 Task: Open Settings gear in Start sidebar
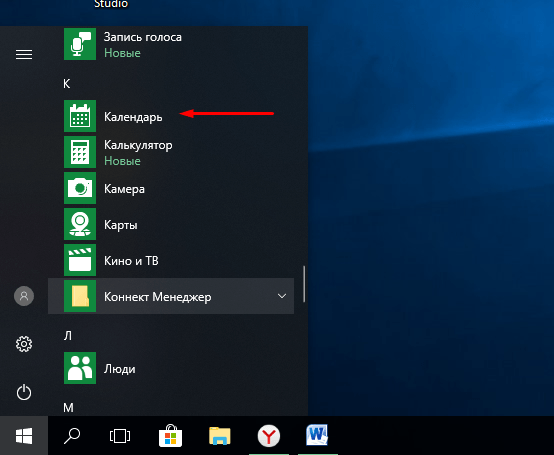24,344
